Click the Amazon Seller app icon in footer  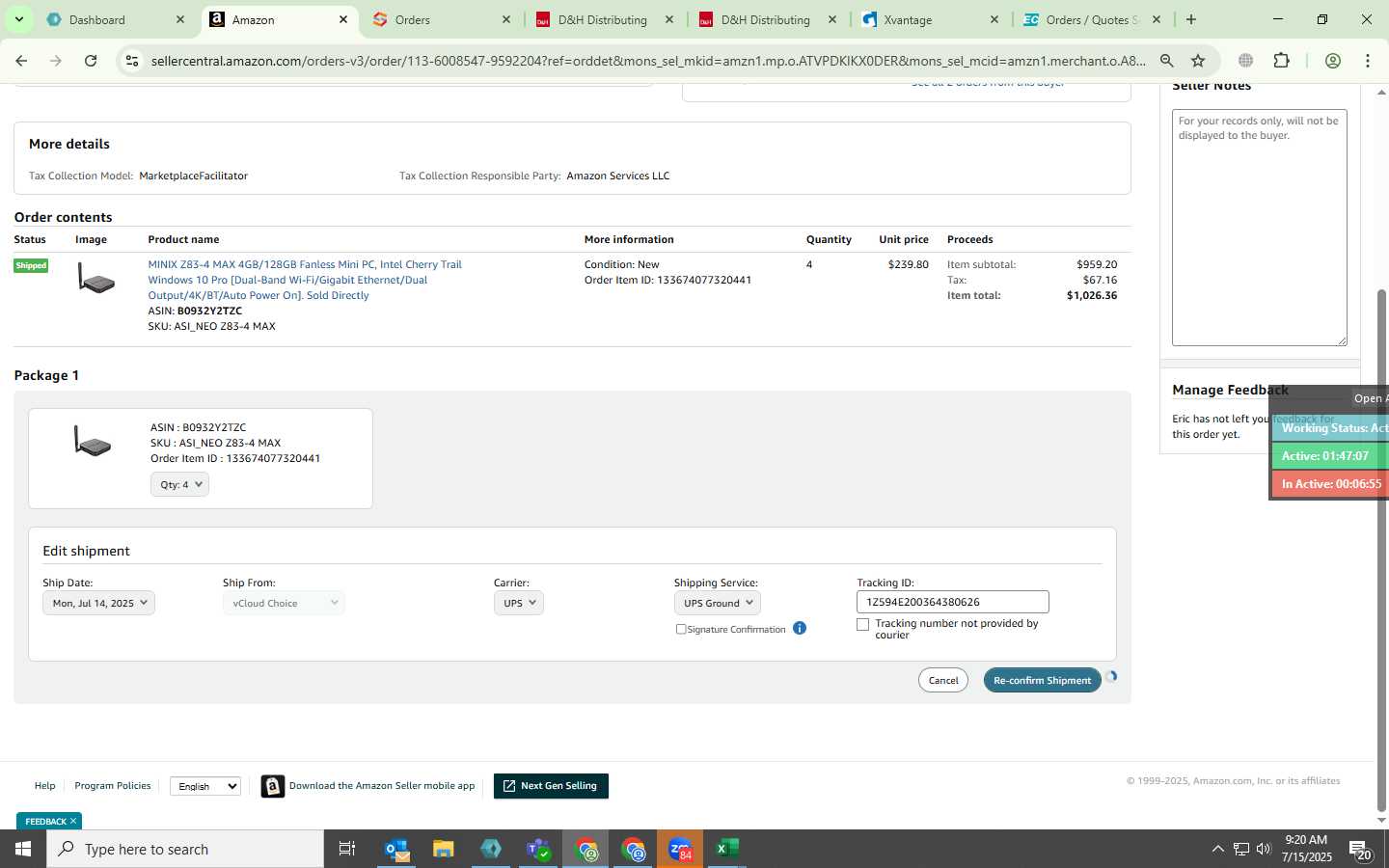pyautogui.click(x=273, y=787)
